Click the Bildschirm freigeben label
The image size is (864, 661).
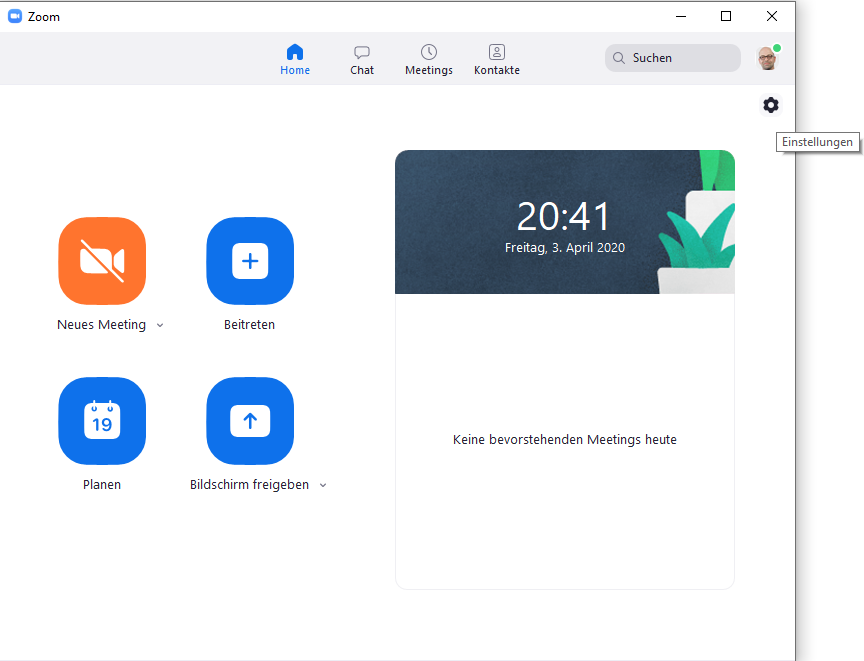[249, 485]
